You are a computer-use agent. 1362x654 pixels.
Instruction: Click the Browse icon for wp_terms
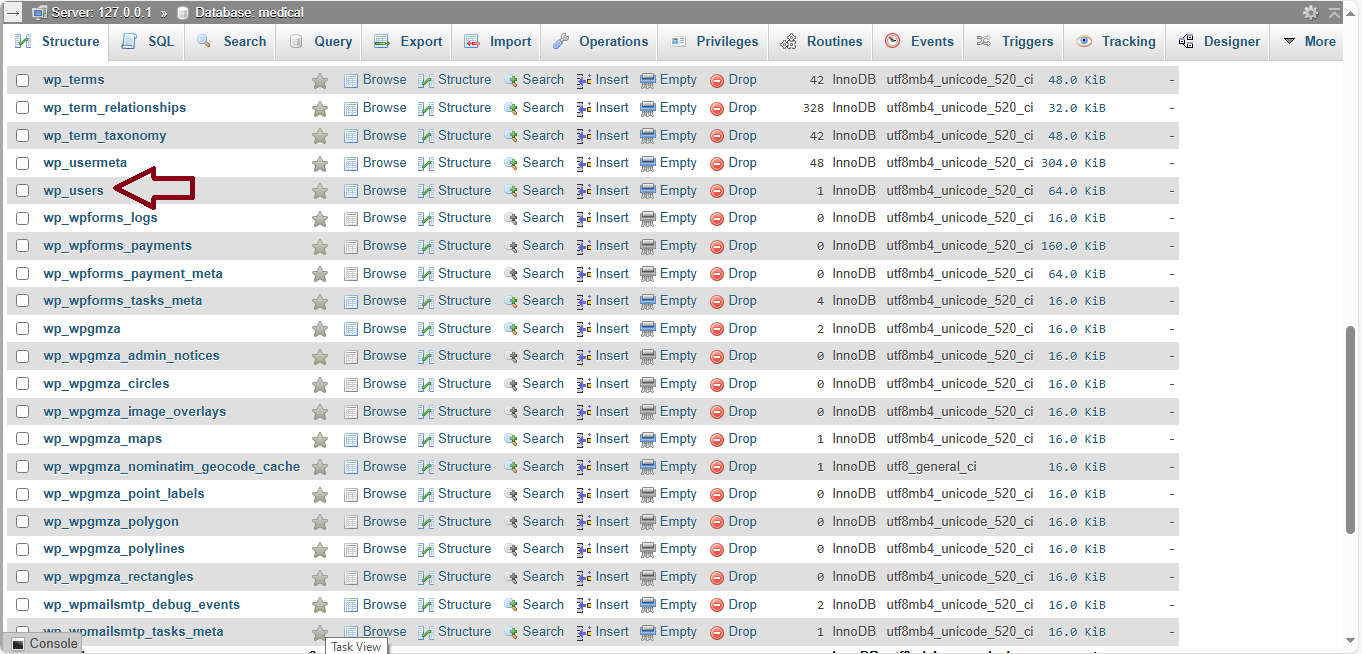coord(351,80)
